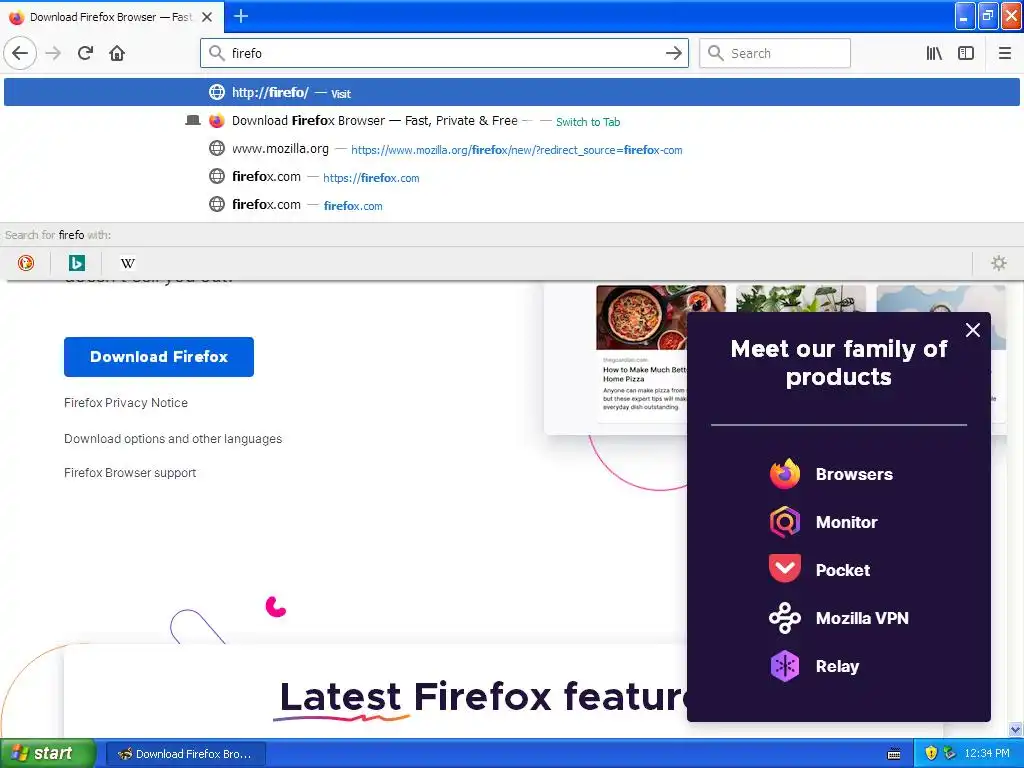The image size is (1024, 768).
Task: Open the hamburger application menu
Action: tap(1004, 53)
